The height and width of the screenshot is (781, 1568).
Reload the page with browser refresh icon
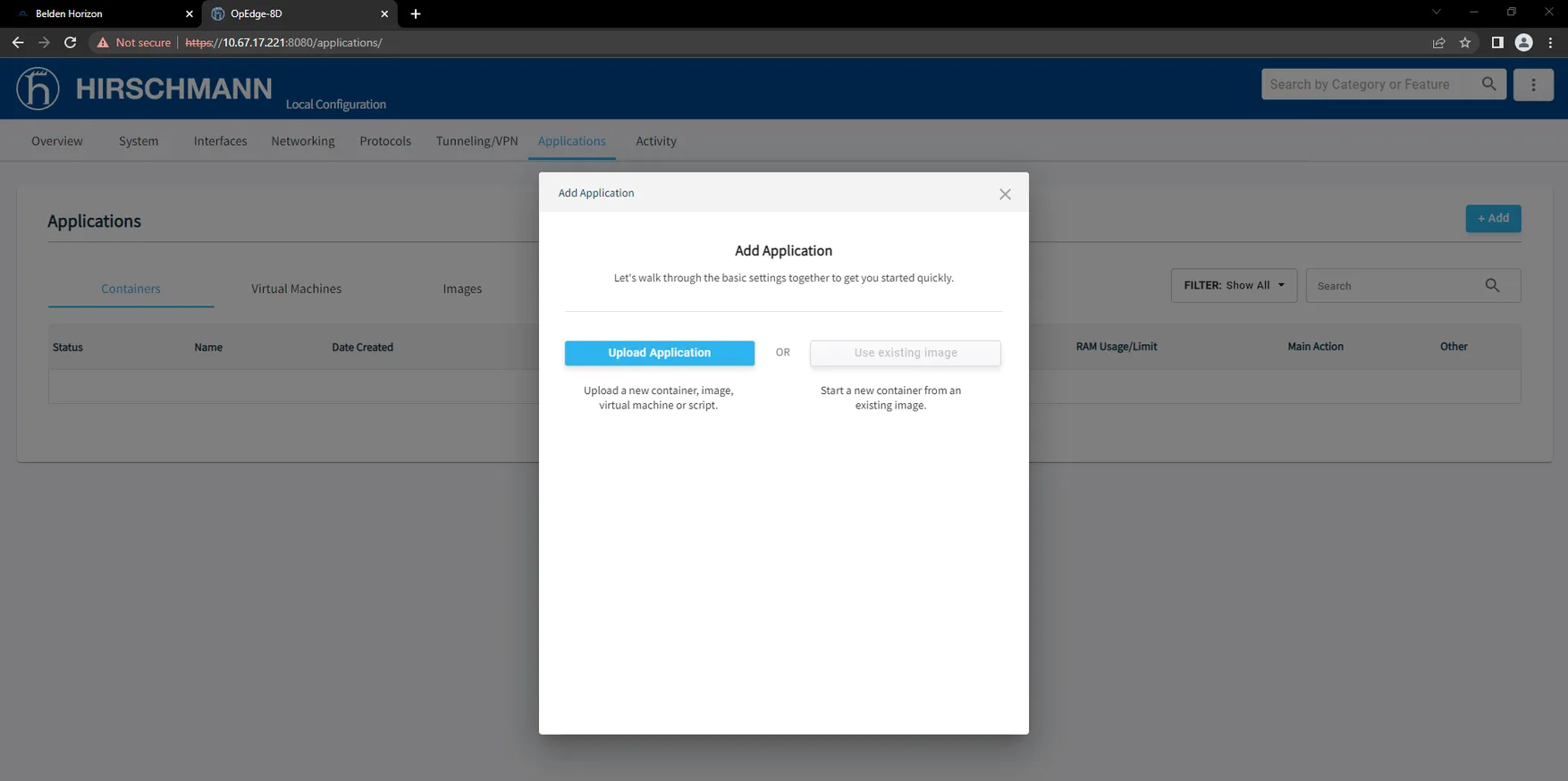[70, 42]
